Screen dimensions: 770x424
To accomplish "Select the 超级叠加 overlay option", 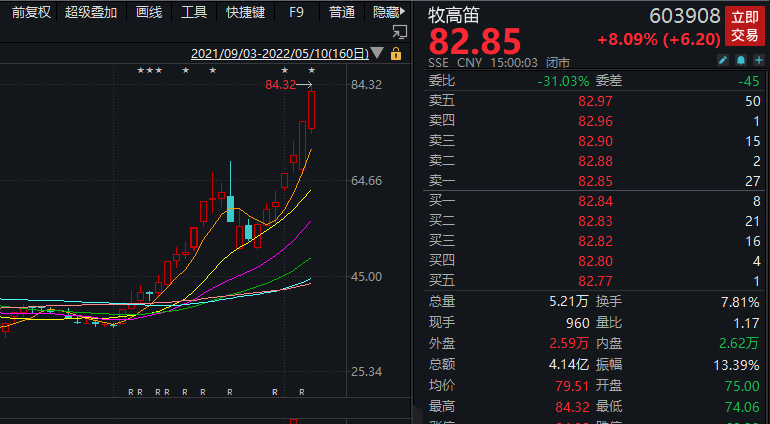I will (91, 12).
